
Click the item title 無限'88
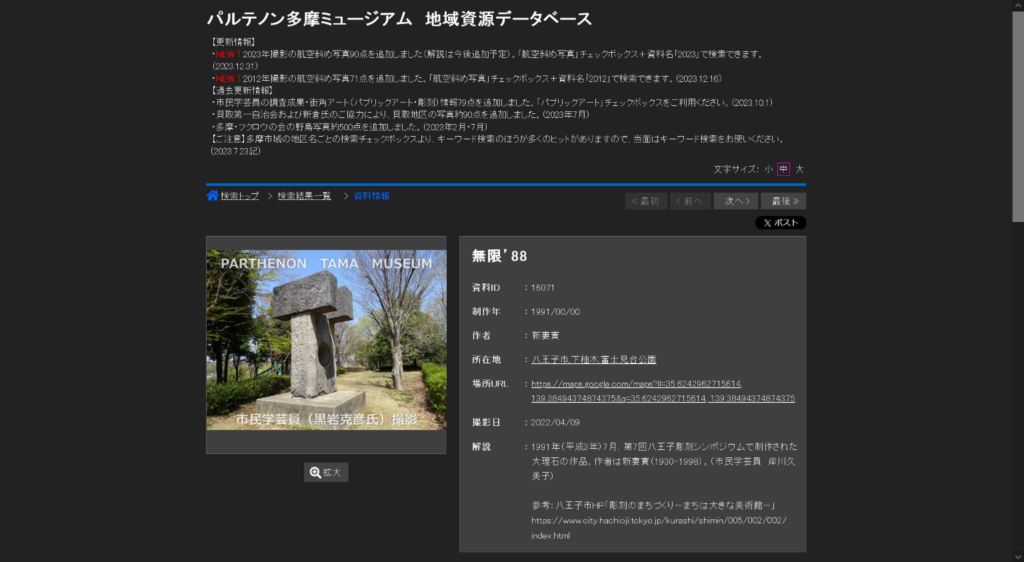[499, 257]
